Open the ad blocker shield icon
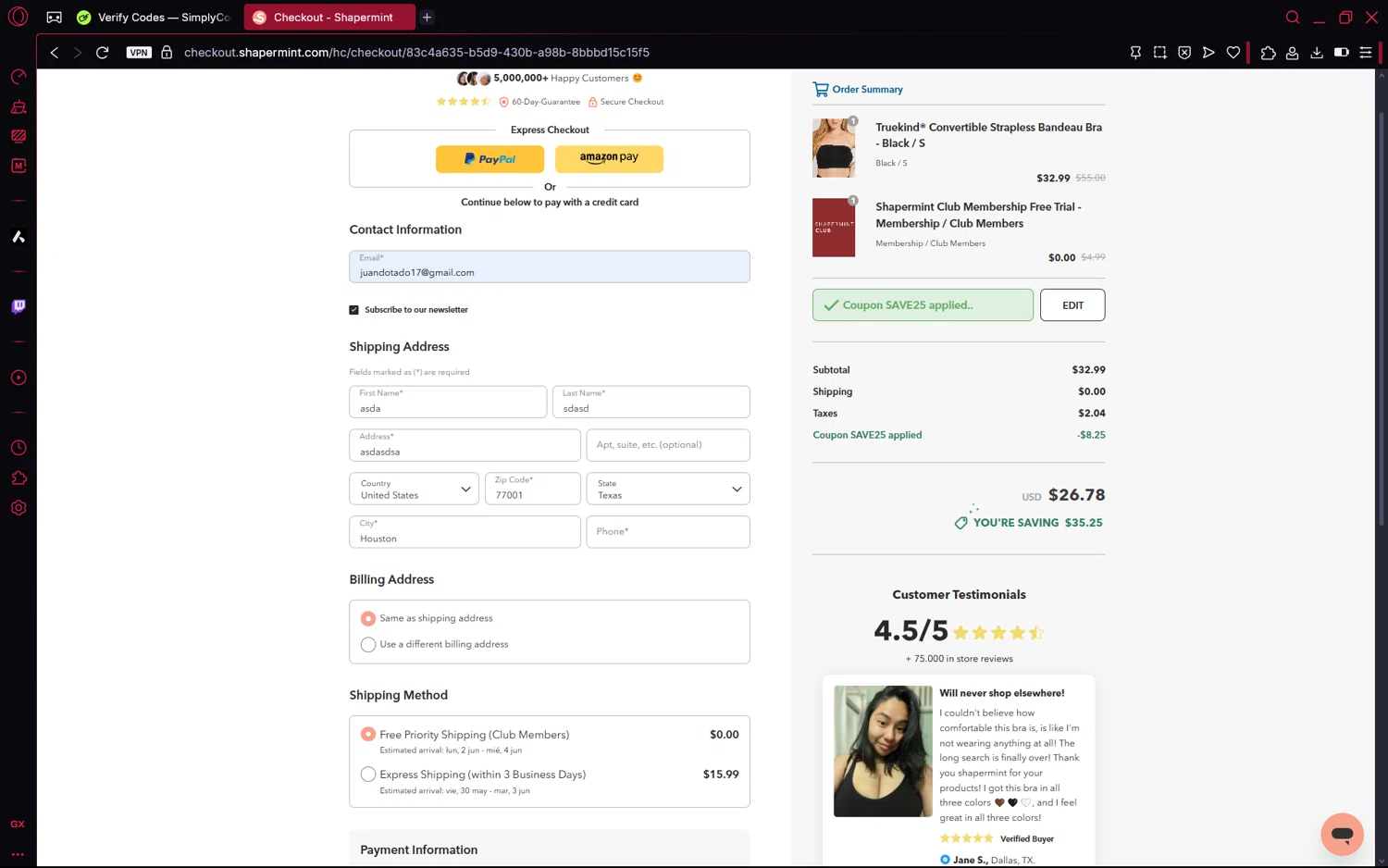The width and height of the screenshot is (1388, 868). (x=1184, y=53)
